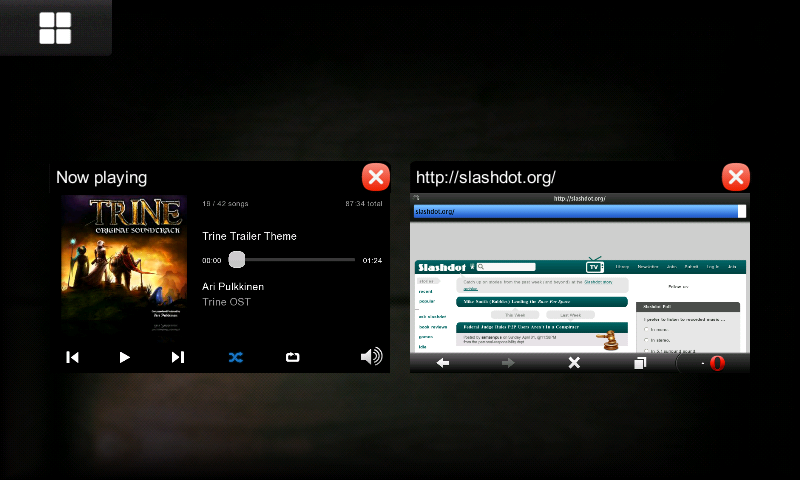This screenshot has width=800, height=480.
Task: Select the 'http://slashdot.org/' window title
Action: (486, 177)
